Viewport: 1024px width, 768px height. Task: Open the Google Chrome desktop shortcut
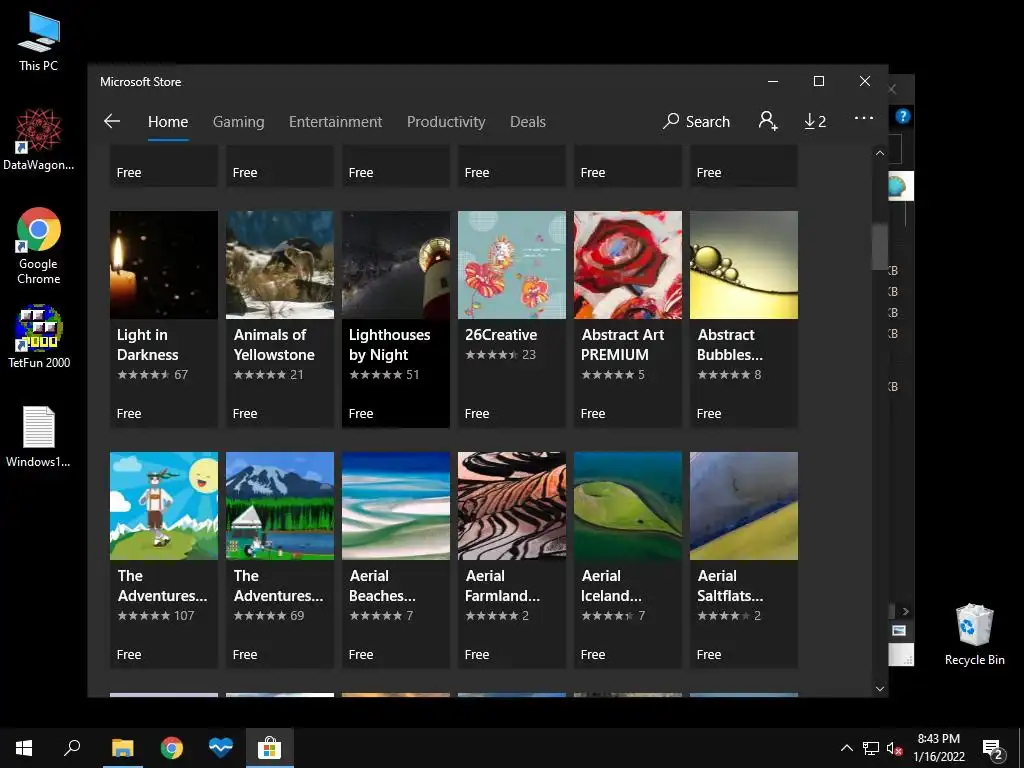click(39, 246)
